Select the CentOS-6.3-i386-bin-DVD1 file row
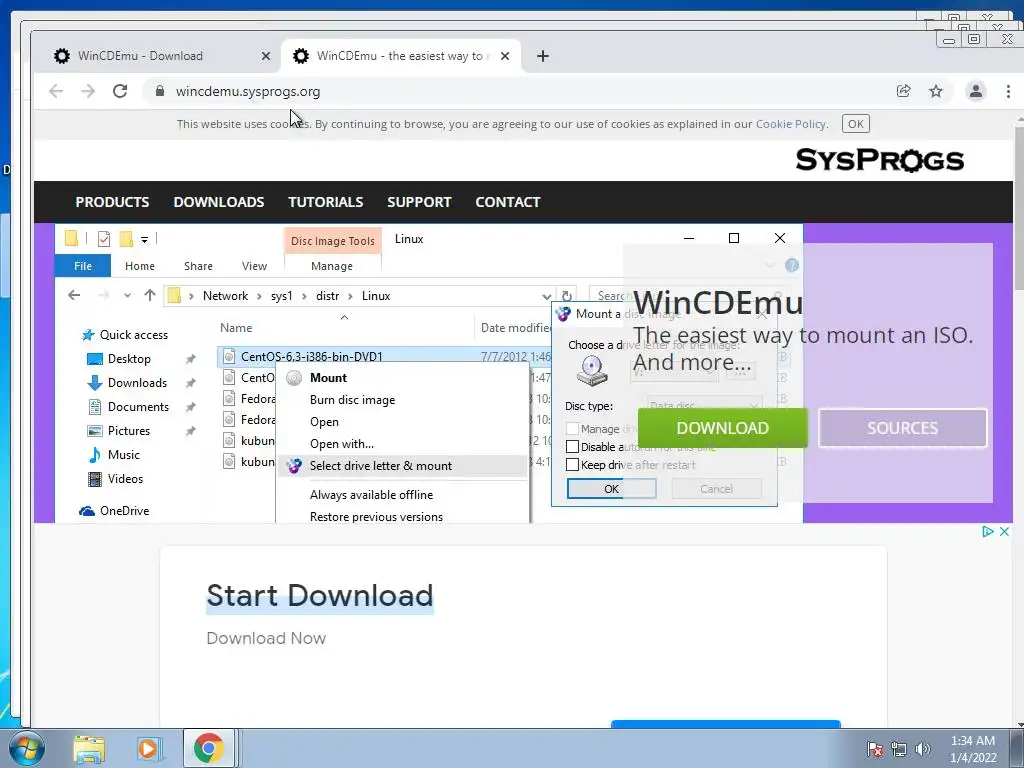 point(384,357)
